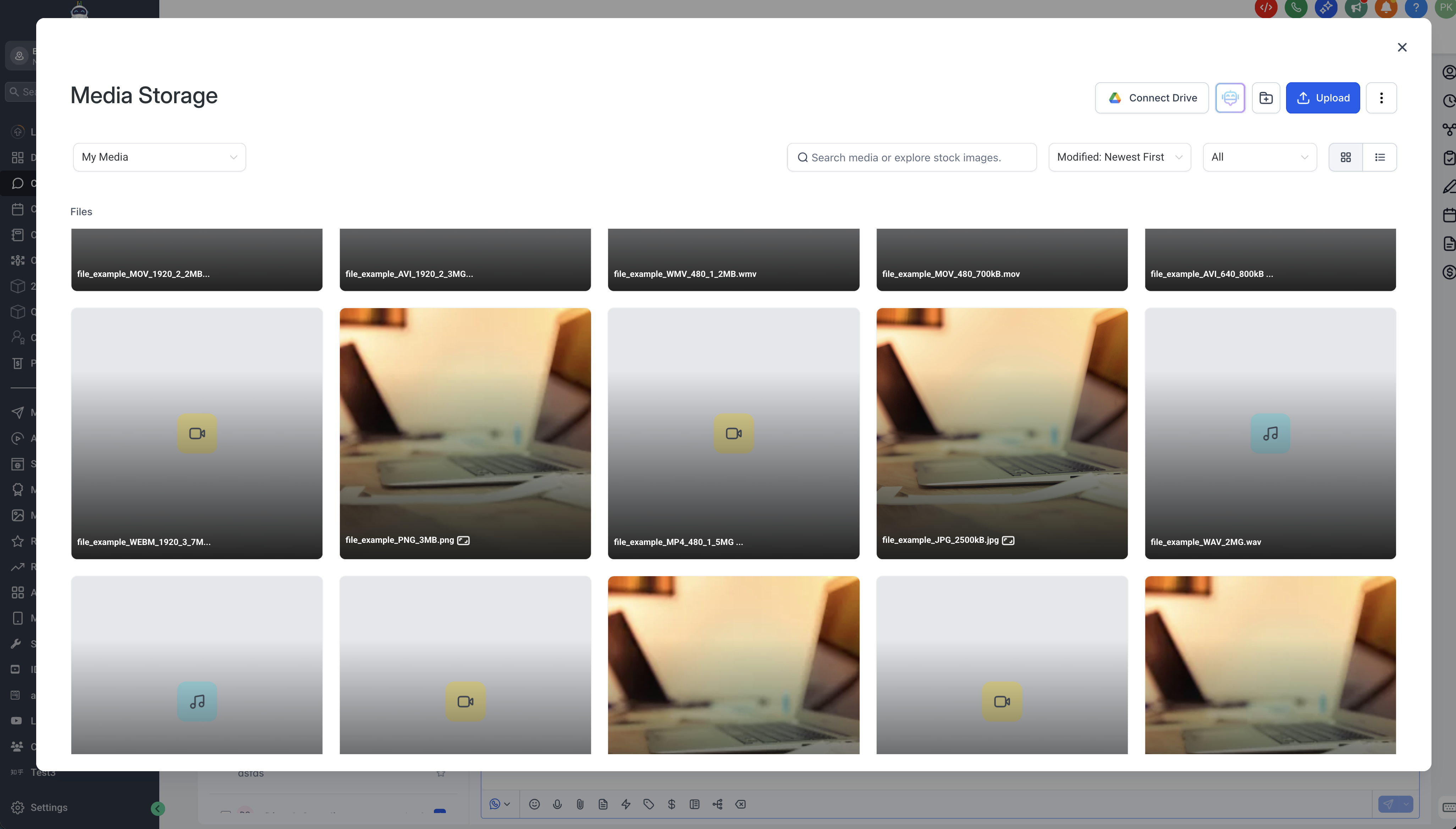The width and height of the screenshot is (1456, 829).
Task: Expand the Modified: Newest First sort dropdown
Action: [1119, 157]
